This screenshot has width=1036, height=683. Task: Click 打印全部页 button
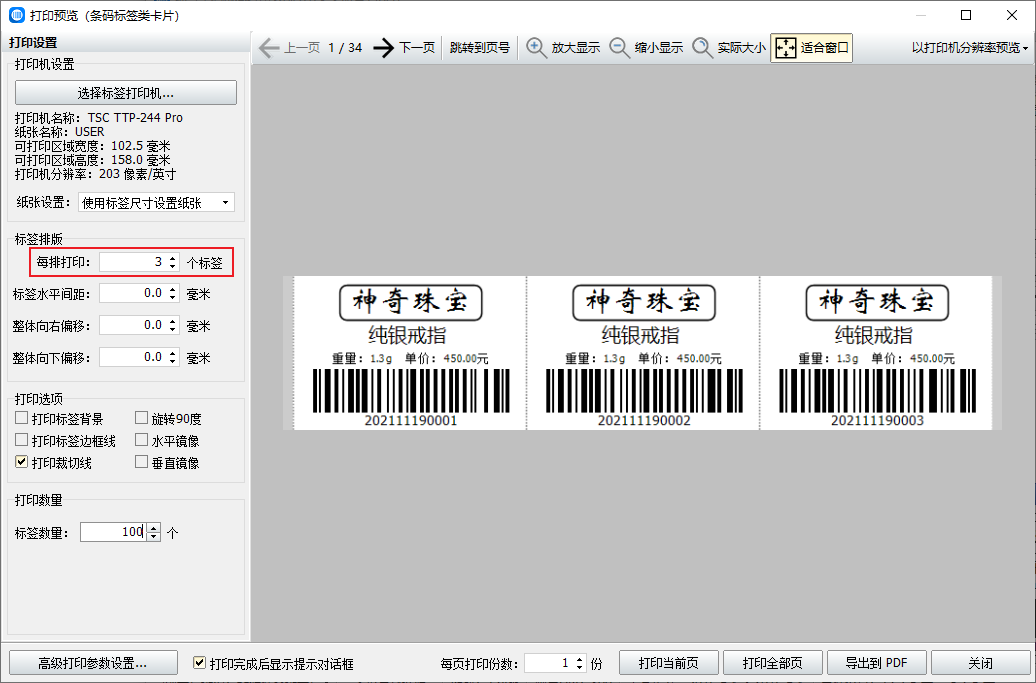(773, 663)
